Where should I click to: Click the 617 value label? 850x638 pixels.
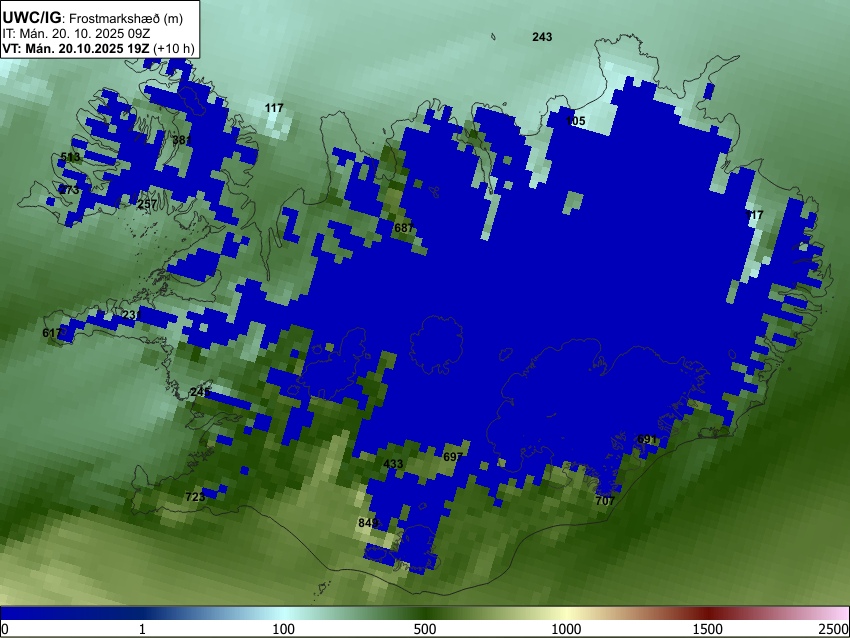coord(52,333)
